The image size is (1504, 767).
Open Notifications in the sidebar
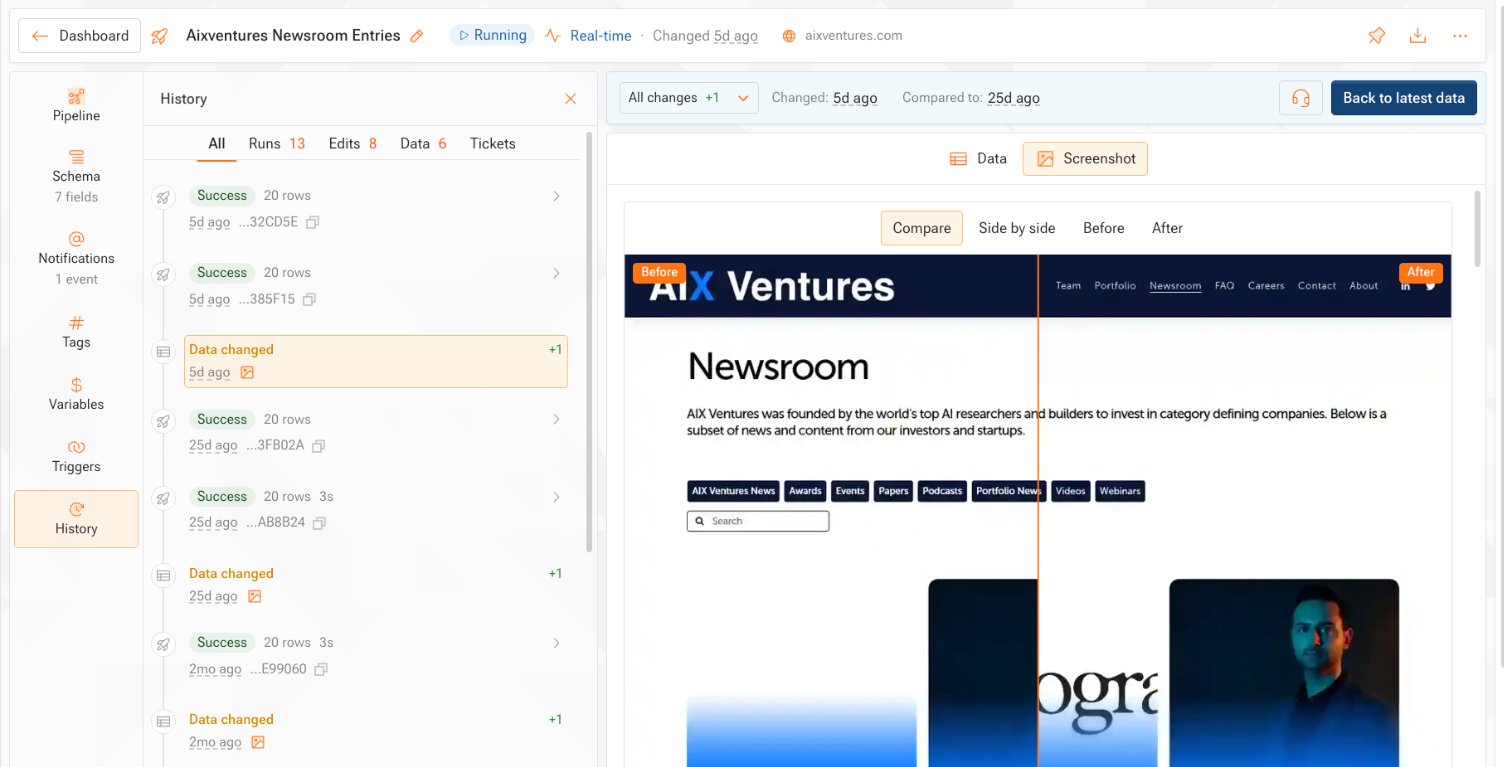[x=76, y=258]
